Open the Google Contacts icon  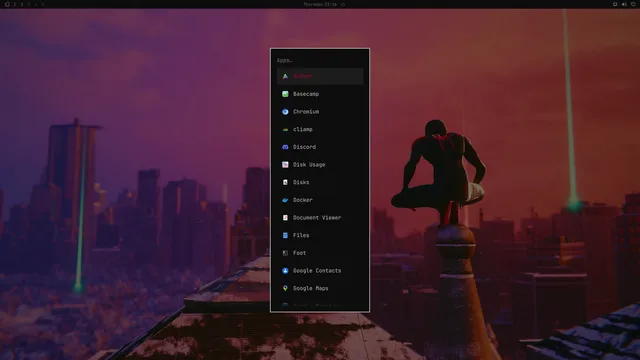point(285,271)
